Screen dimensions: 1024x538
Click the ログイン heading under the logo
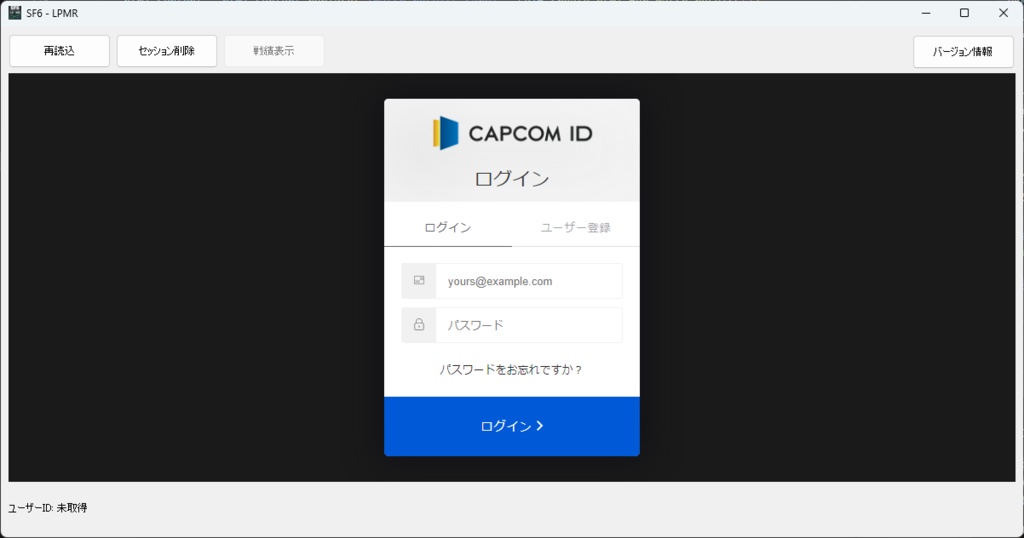512,178
